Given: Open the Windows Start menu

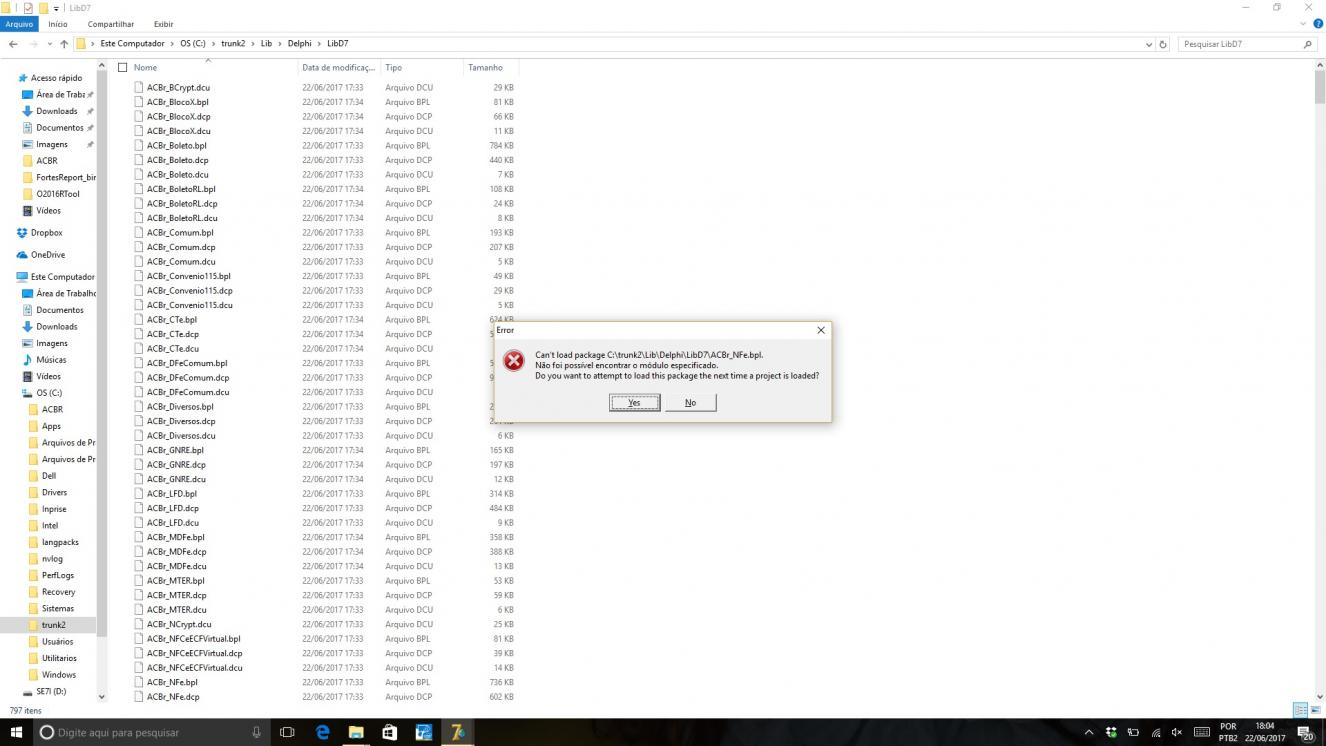Looking at the screenshot, I should [16, 732].
